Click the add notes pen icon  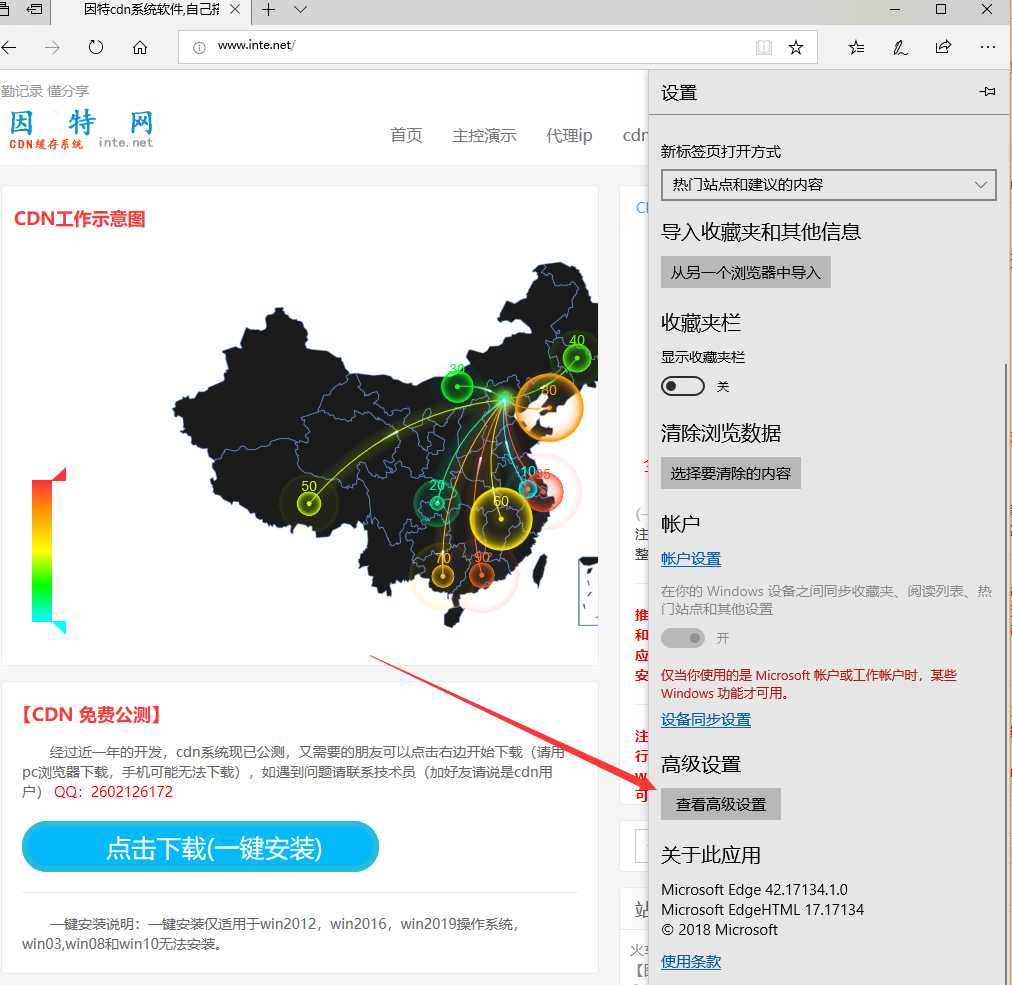click(x=900, y=47)
